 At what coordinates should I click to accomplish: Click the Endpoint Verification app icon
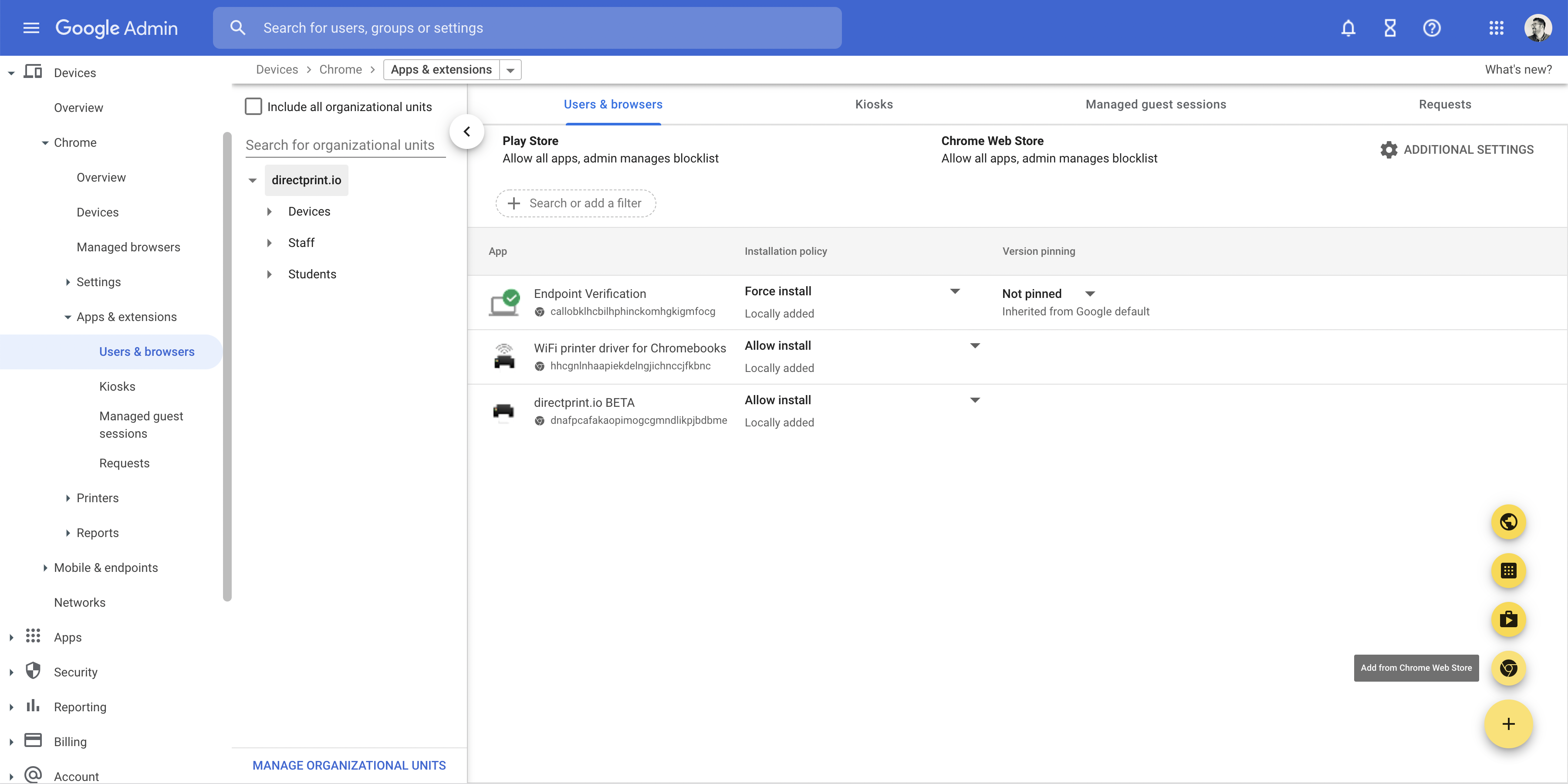click(504, 303)
